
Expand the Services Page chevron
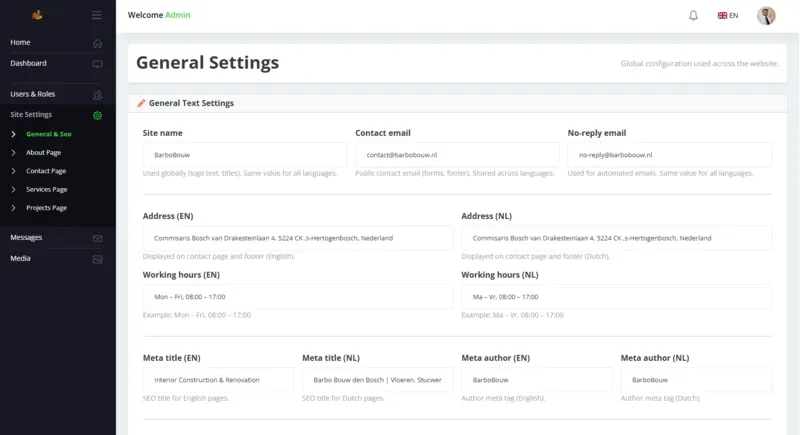[x=13, y=189]
